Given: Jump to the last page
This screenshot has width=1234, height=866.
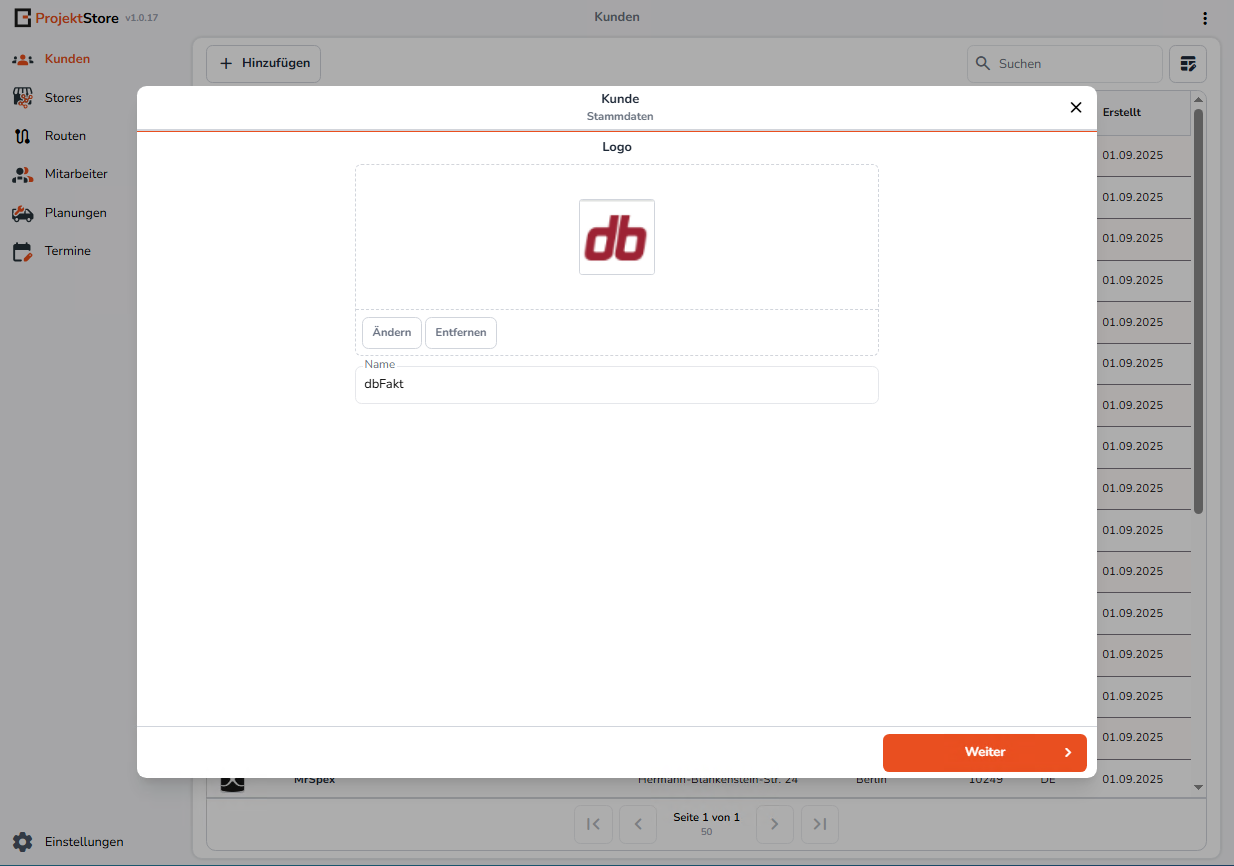Looking at the screenshot, I should coord(820,824).
